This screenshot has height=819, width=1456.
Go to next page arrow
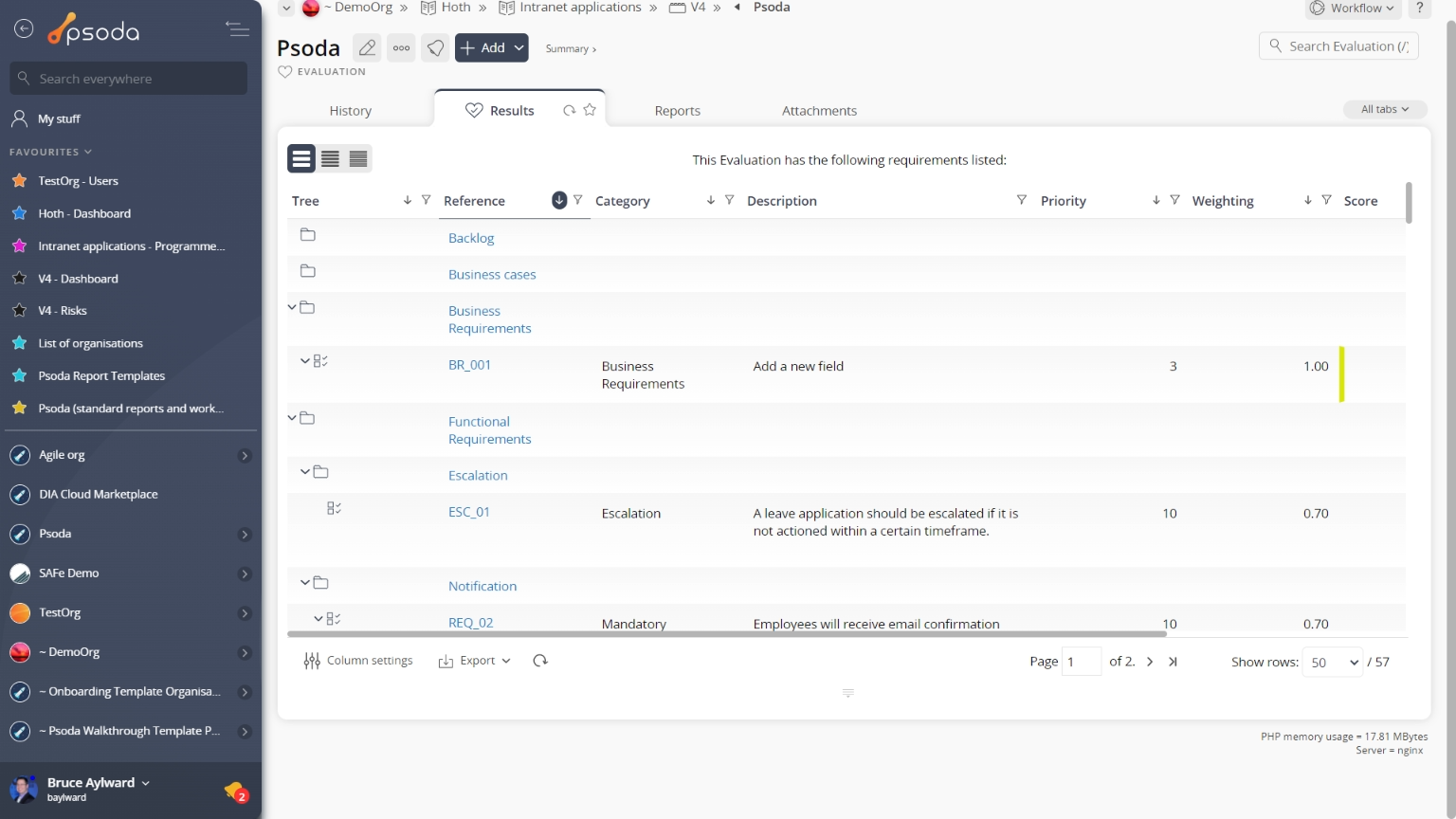[x=1150, y=662]
